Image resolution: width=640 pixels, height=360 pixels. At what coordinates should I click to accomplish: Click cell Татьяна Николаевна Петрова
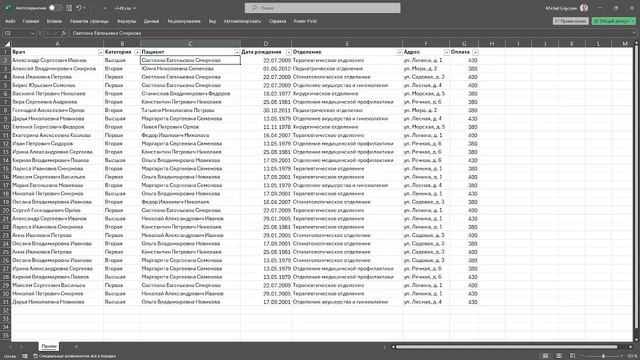190,110
